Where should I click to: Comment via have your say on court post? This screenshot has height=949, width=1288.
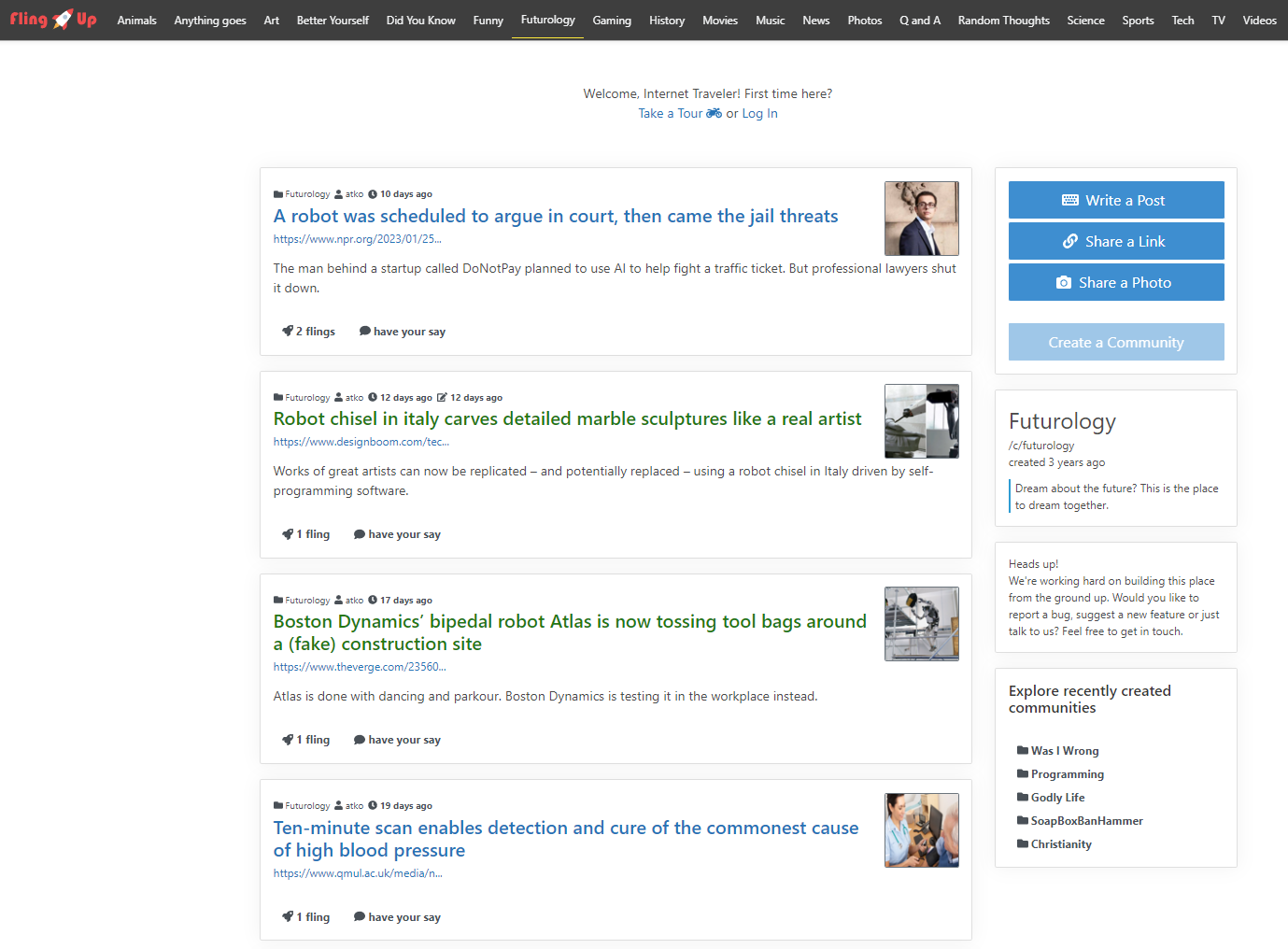(403, 332)
